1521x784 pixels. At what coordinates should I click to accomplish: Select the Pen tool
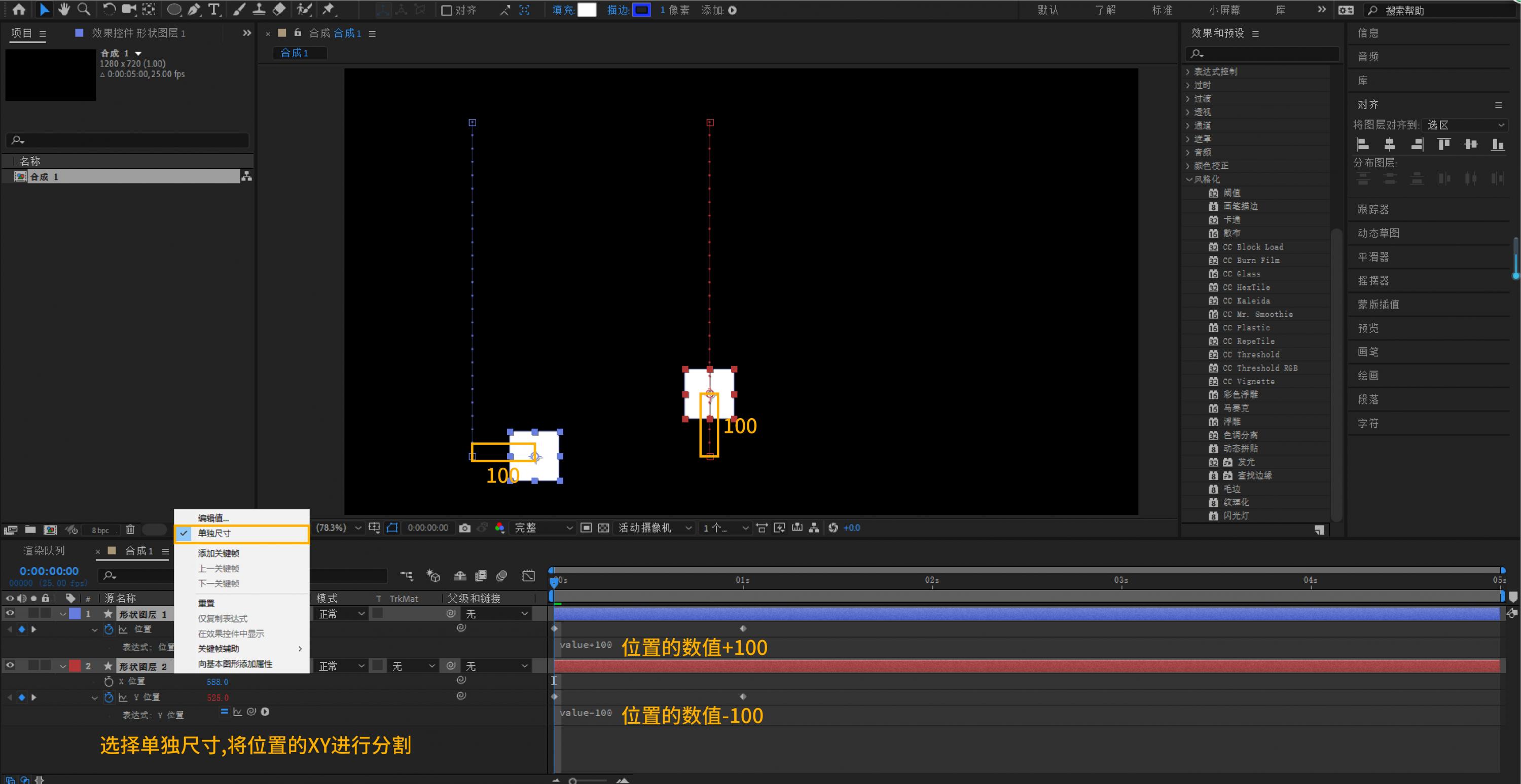click(x=194, y=10)
